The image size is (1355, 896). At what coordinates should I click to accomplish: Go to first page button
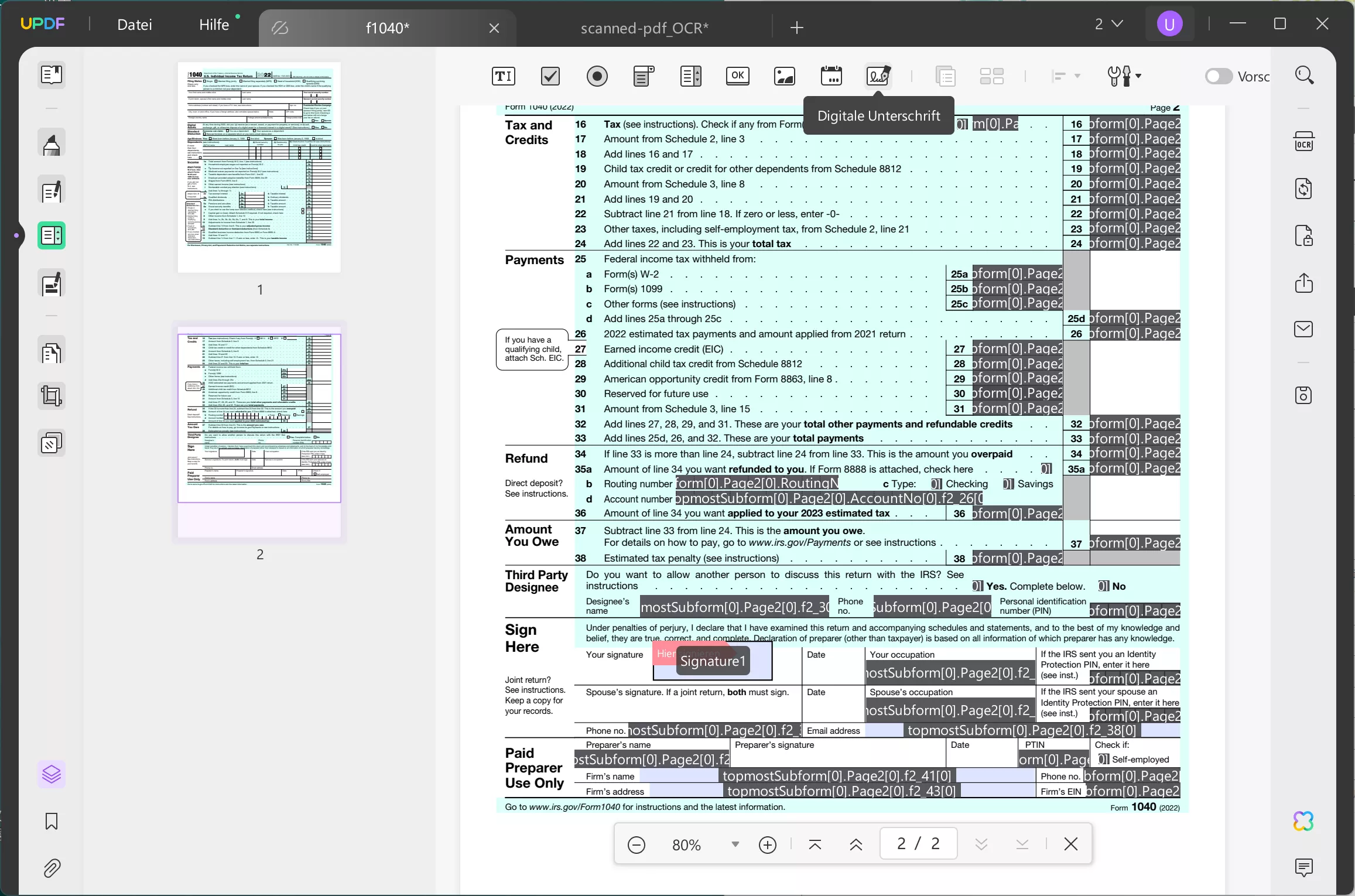[x=815, y=844]
